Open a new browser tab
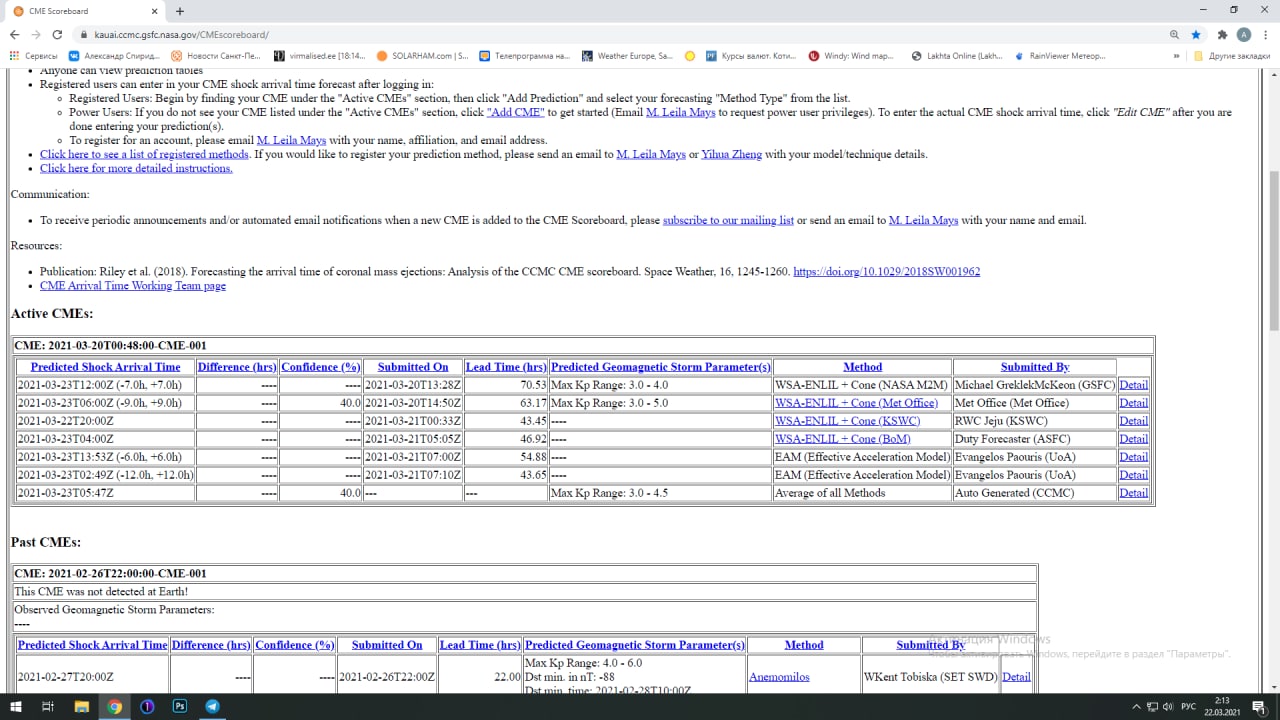 [180, 11]
